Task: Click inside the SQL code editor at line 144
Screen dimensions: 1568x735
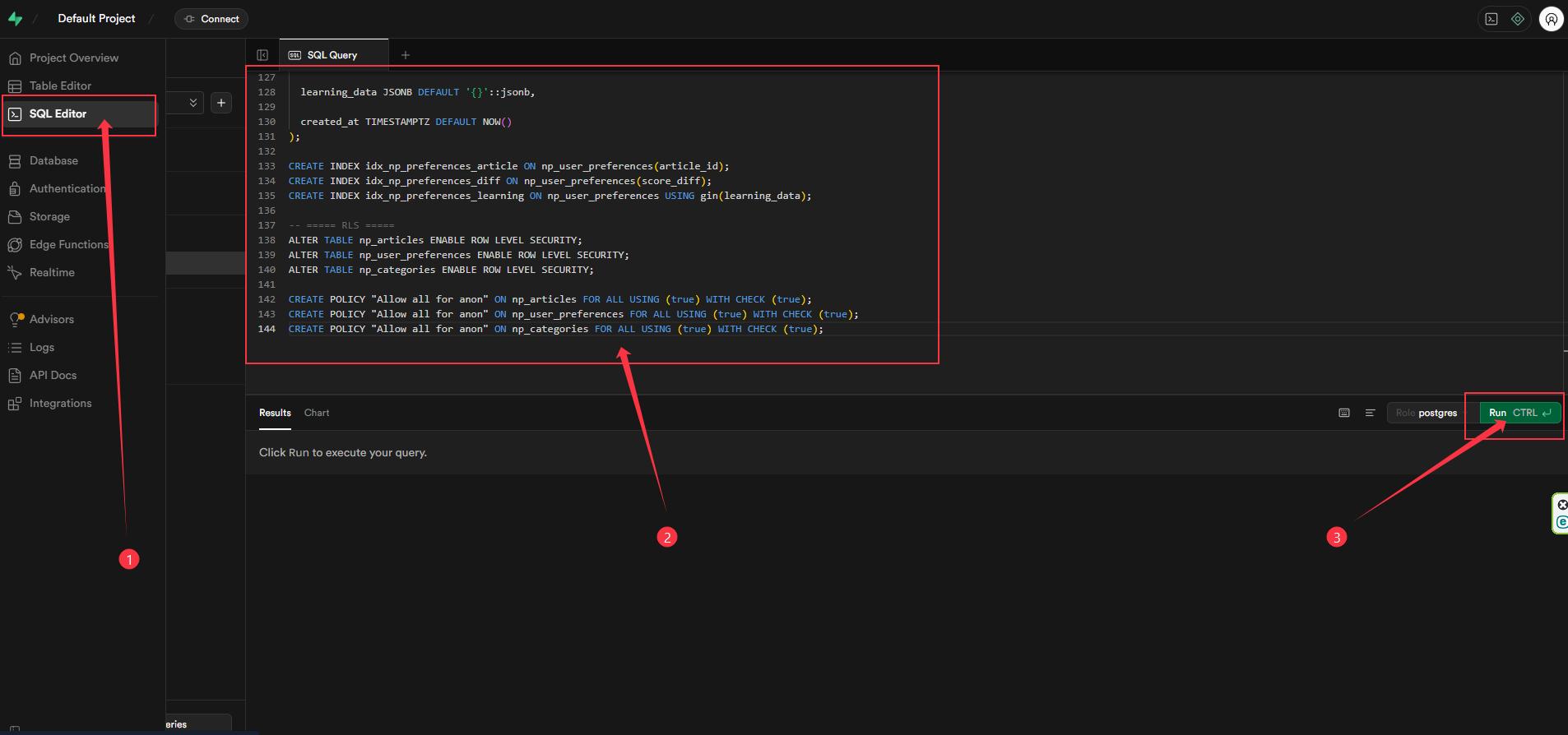Action: [555, 329]
